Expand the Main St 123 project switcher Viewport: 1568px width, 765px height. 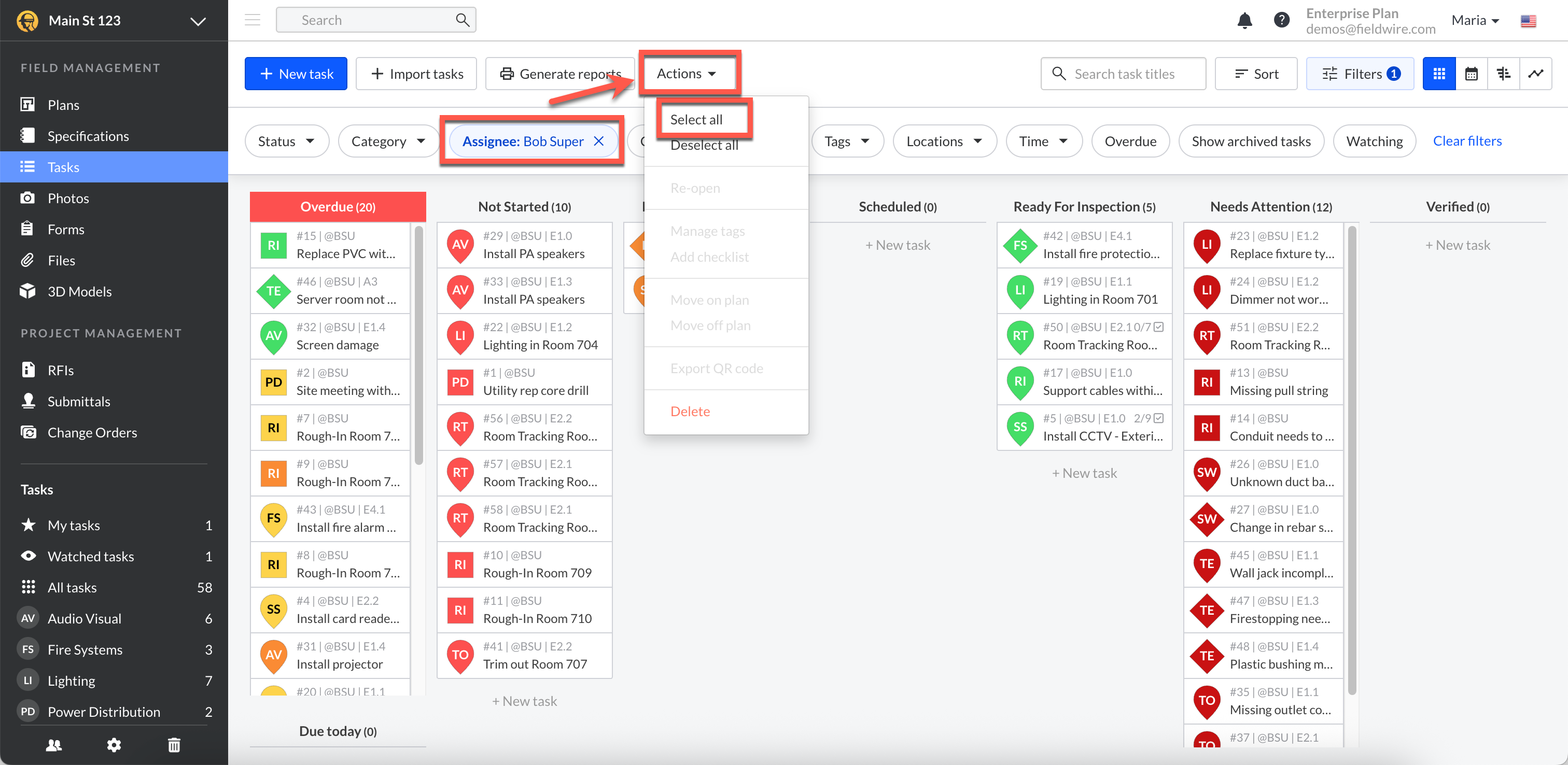(x=198, y=21)
